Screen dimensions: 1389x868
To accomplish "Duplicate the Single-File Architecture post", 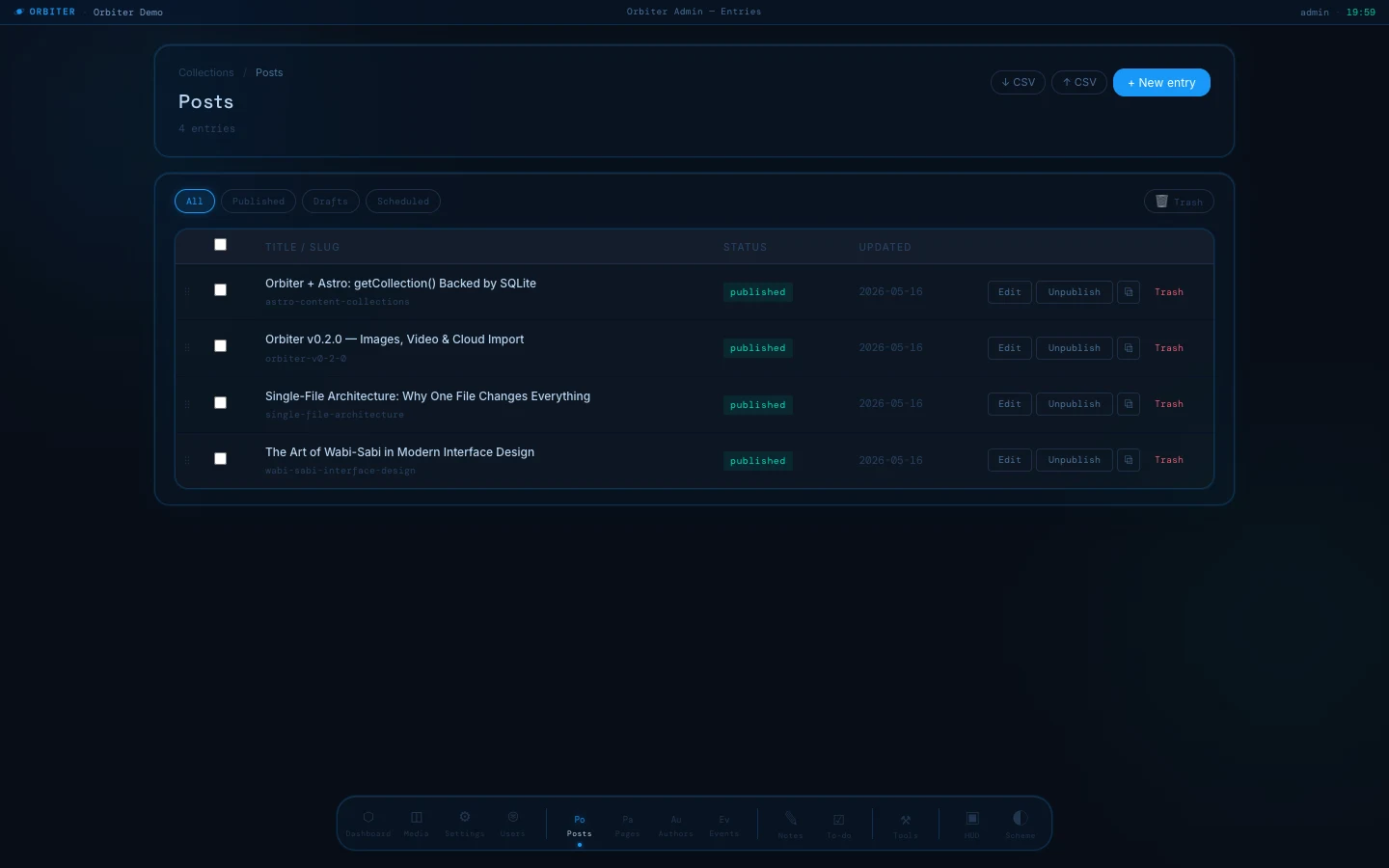I will [1129, 404].
